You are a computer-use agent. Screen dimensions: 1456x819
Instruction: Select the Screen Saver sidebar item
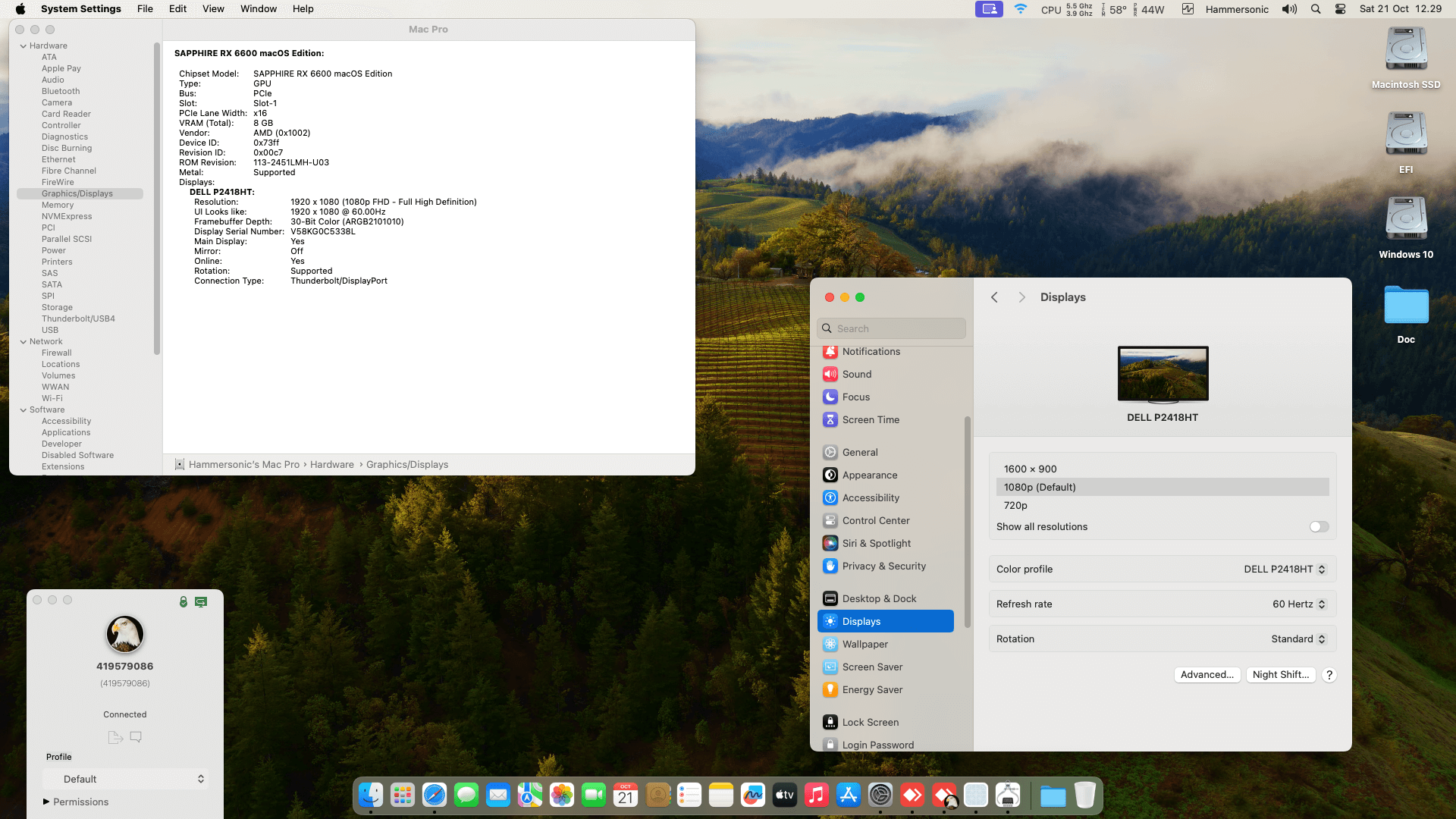(872, 667)
